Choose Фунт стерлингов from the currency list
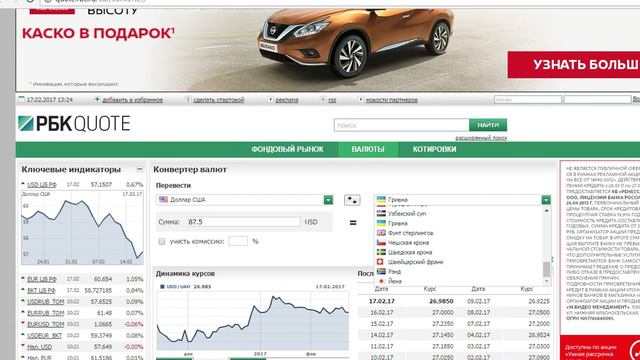The width and height of the screenshot is (640, 360). tap(405, 233)
